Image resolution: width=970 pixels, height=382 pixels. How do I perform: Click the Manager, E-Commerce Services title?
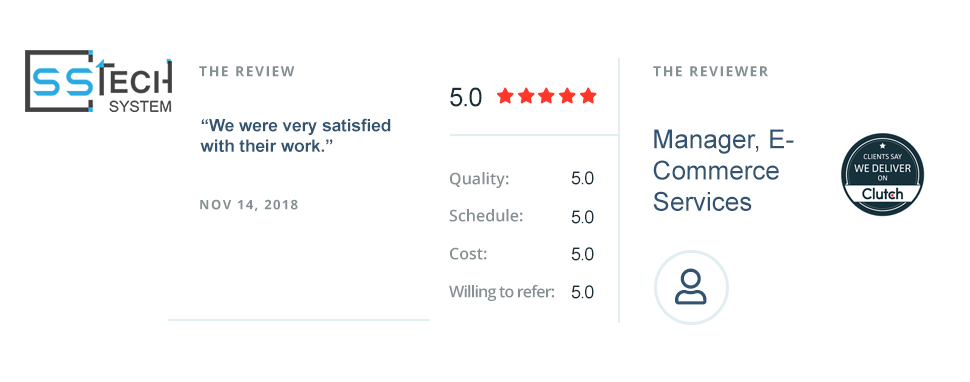coord(723,170)
